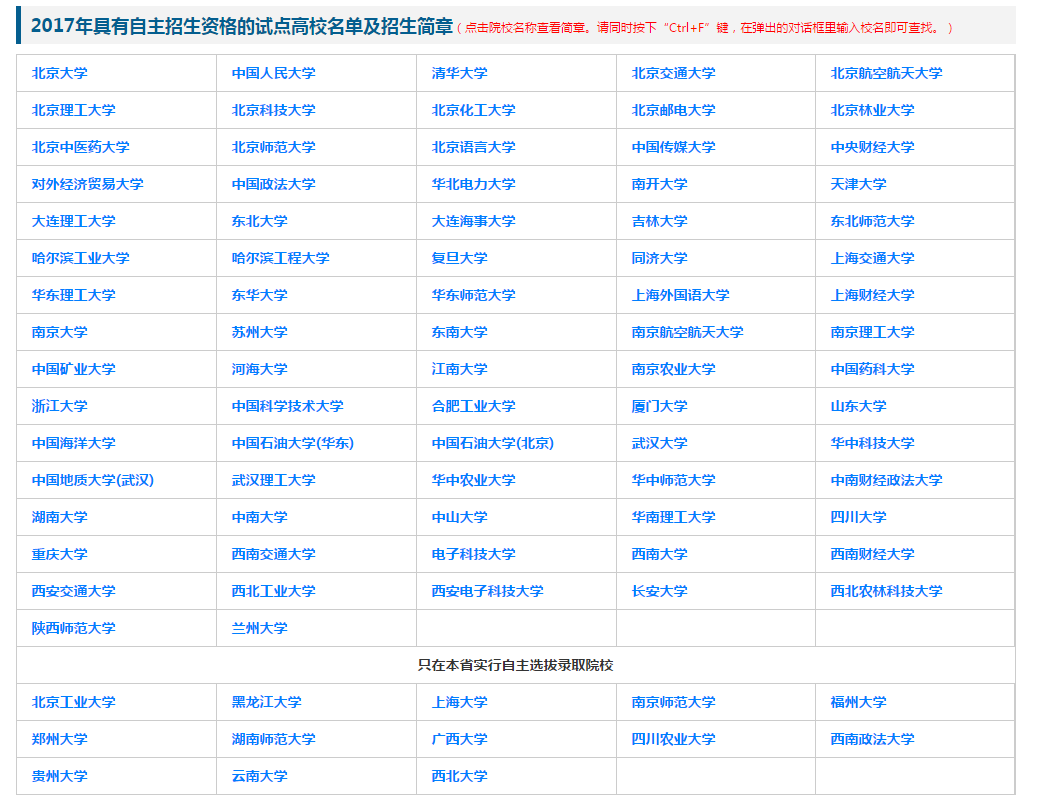Click 电子科技大学 link

pos(473,555)
